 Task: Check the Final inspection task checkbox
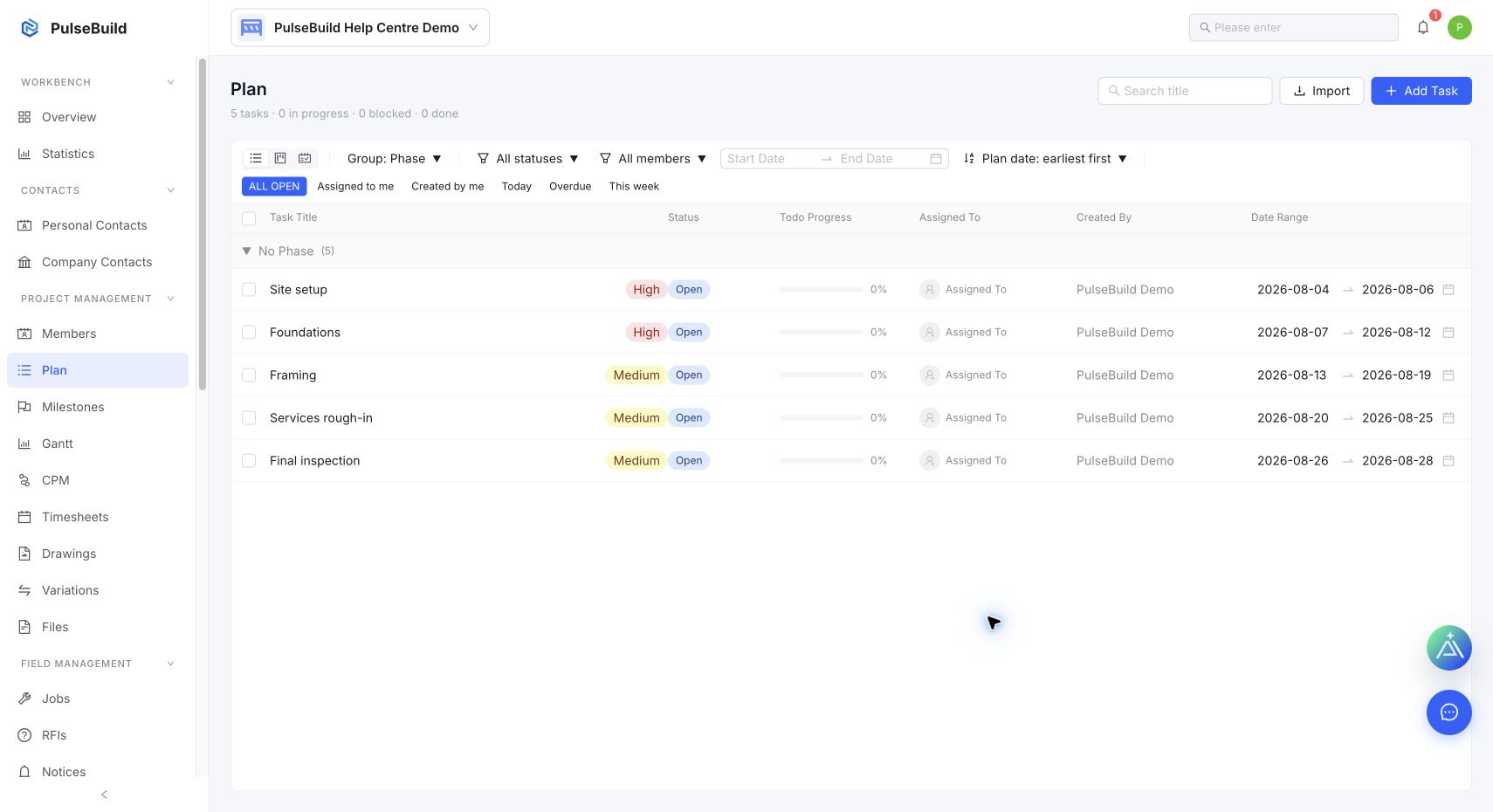tap(249, 461)
